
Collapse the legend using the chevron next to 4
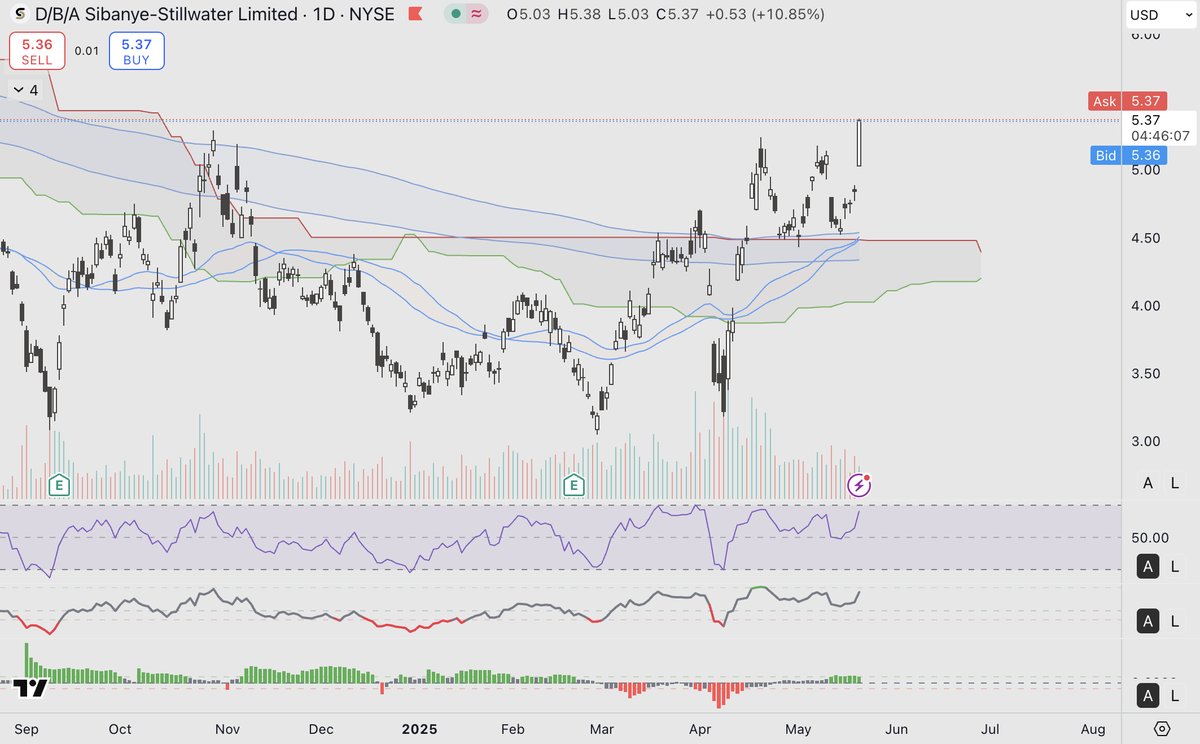coord(17,89)
